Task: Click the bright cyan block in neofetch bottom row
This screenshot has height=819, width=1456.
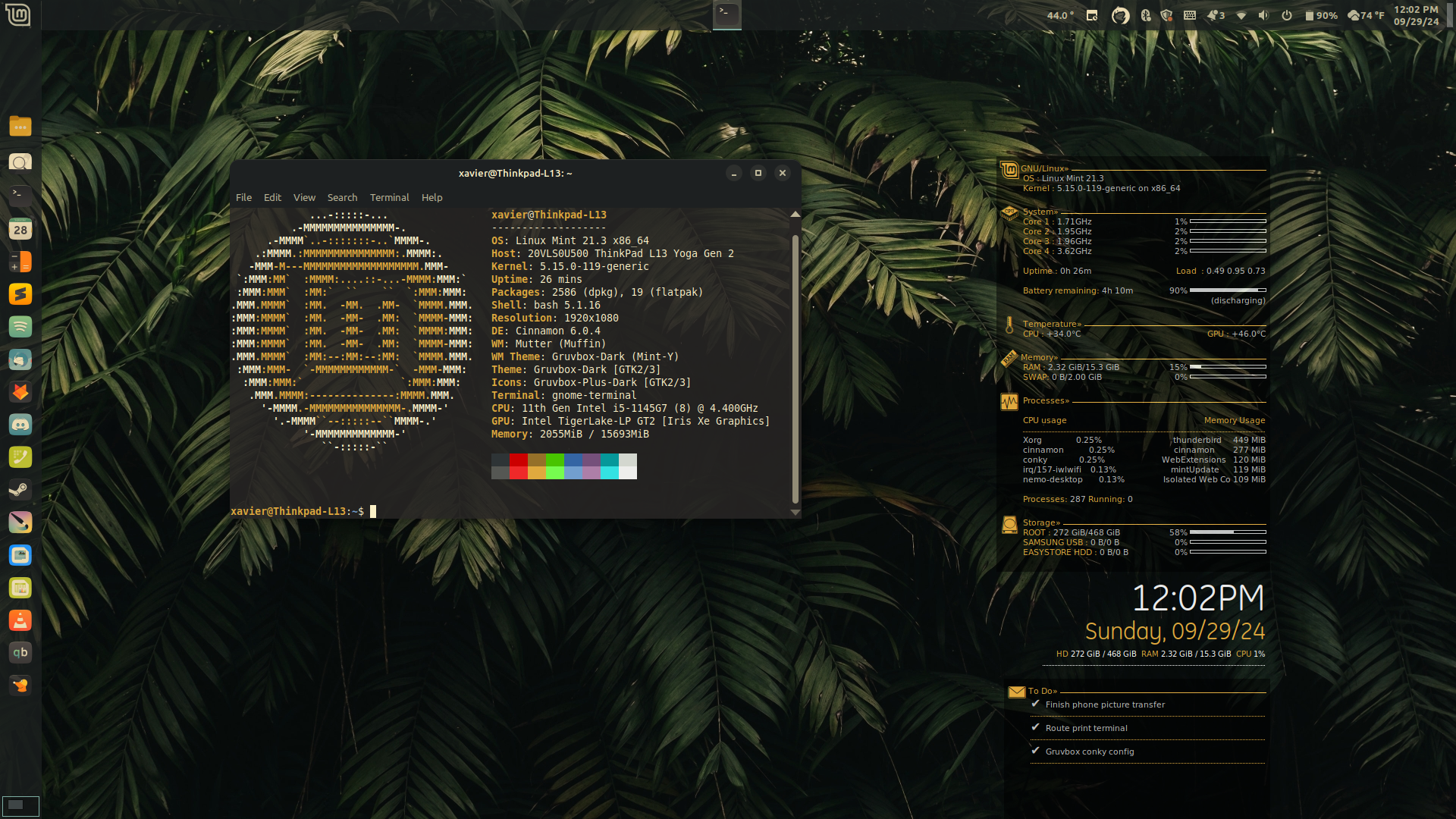Action: coord(610,472)
